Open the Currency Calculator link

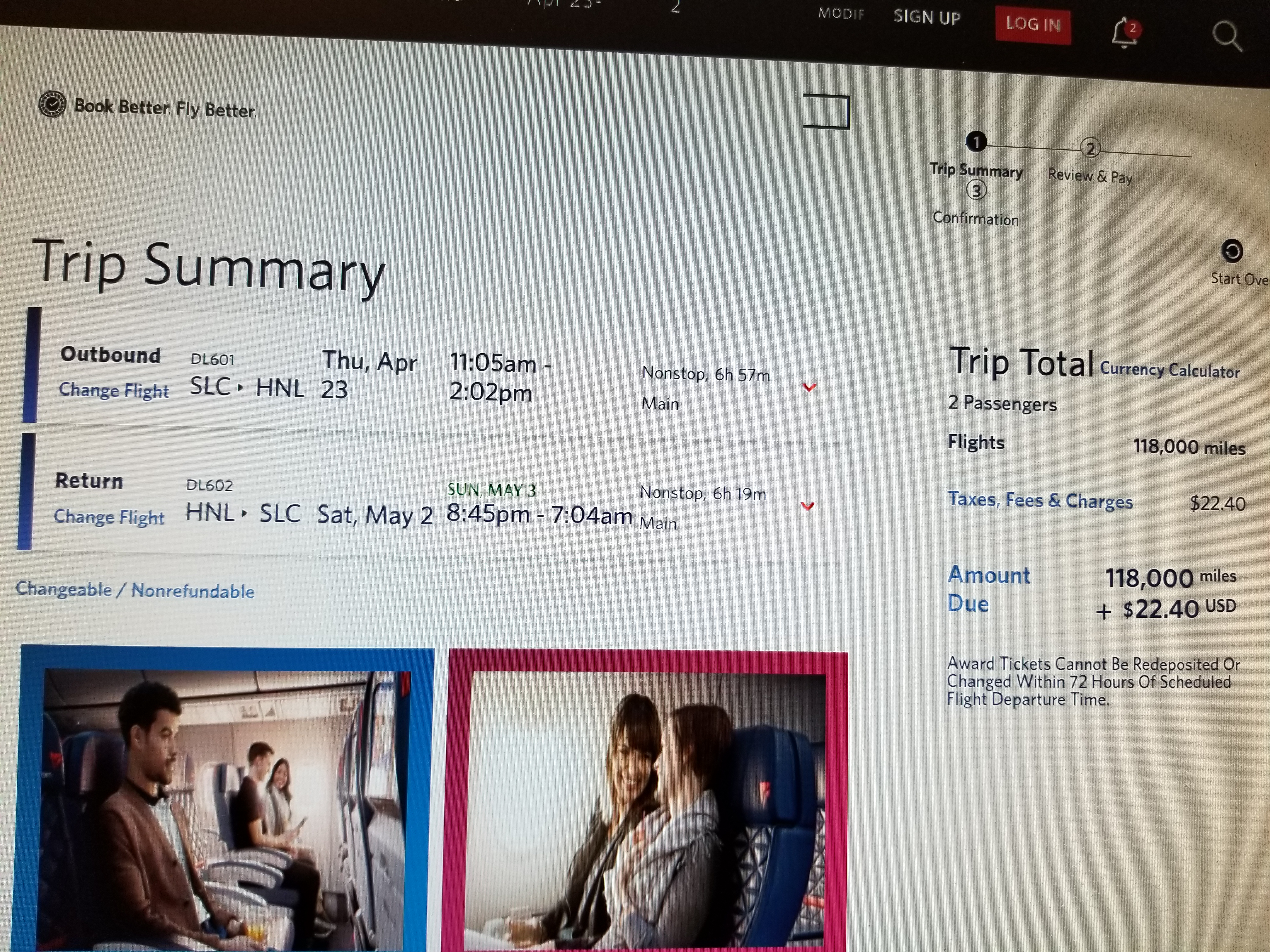click(1170, 370)
